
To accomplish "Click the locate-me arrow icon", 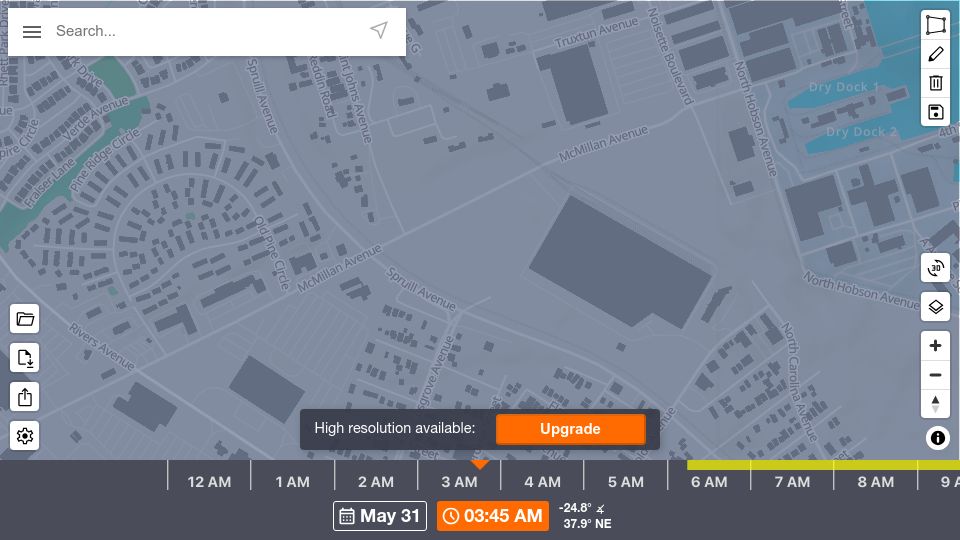I will (x=379, y=30).
